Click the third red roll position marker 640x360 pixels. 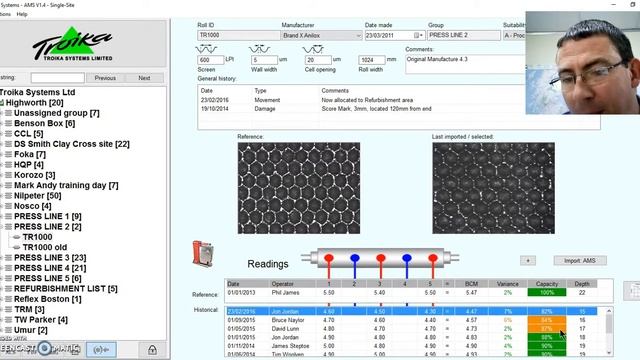(x=381, y=258)
